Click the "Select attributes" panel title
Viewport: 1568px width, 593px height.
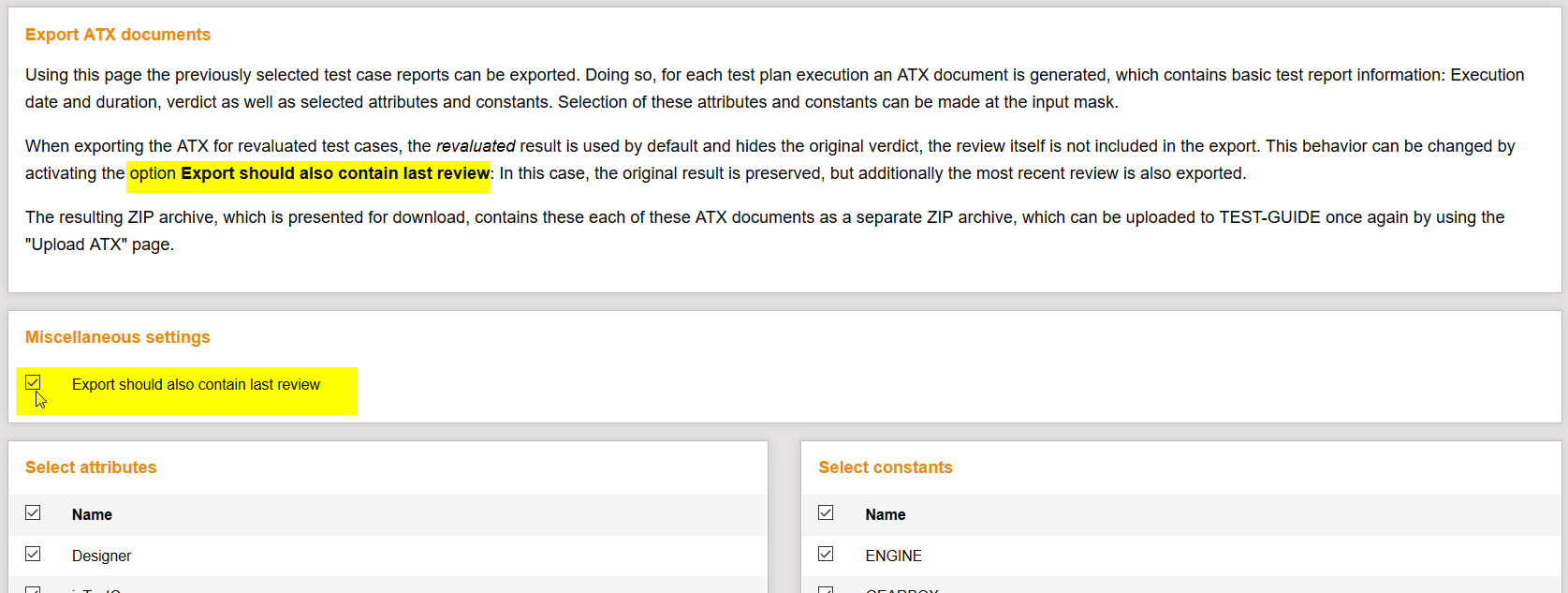point(90,467)
